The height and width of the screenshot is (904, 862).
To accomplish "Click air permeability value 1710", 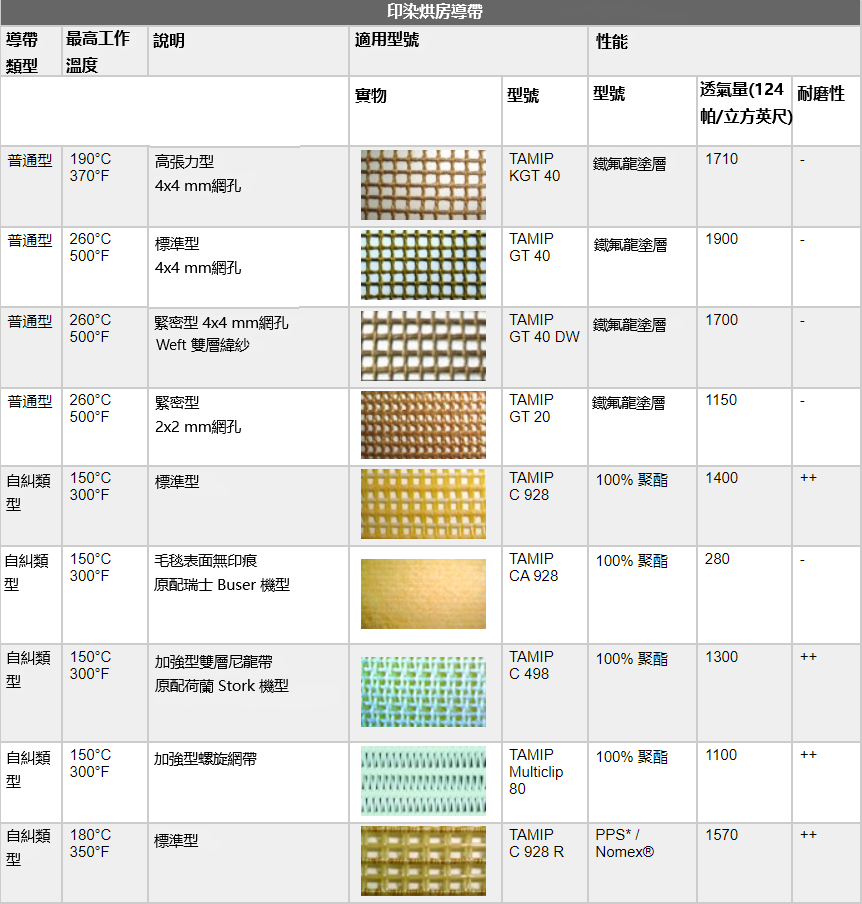I will [721, 159].
